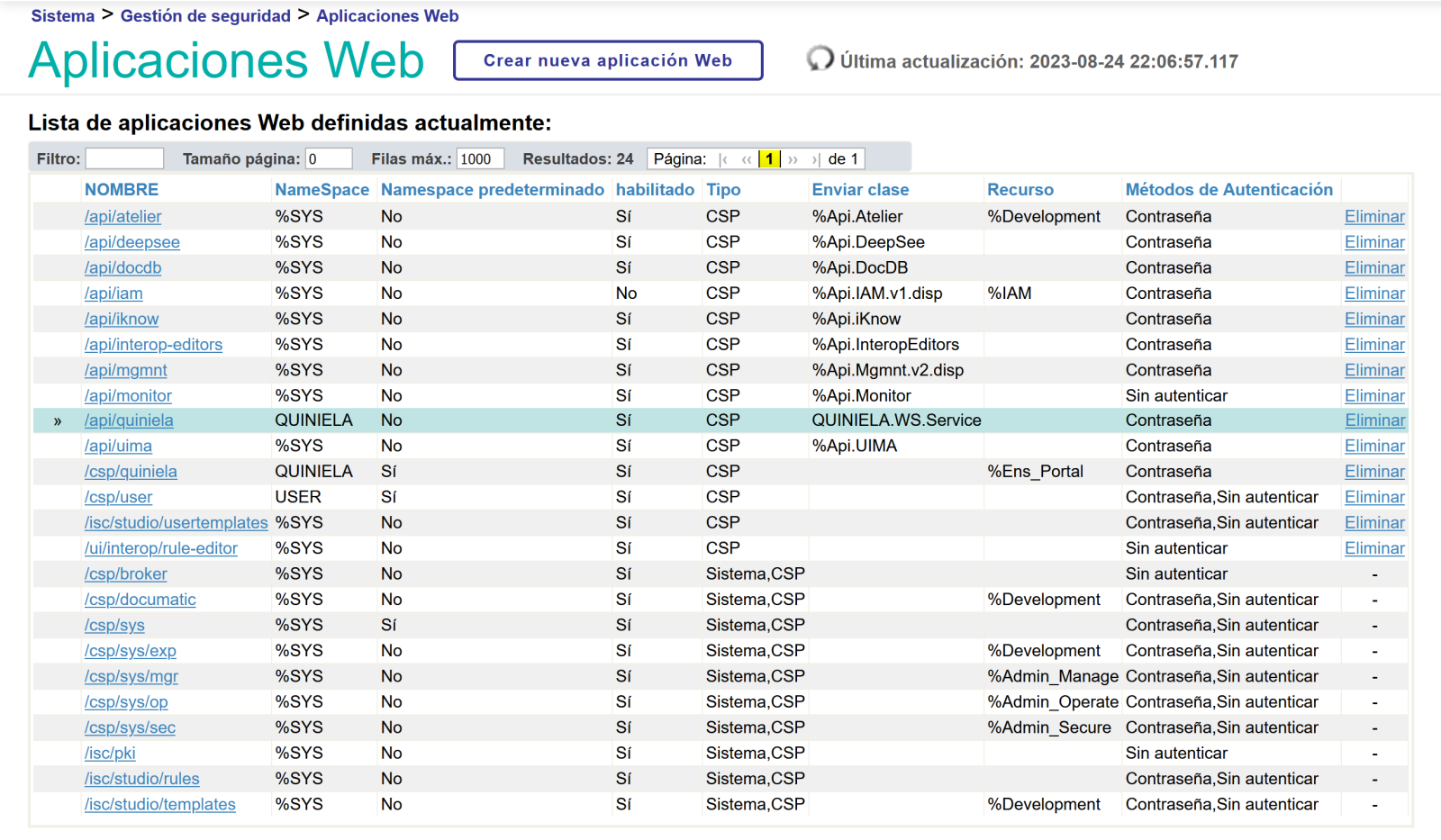The width and height of the screenshot is (1441, 840).
Task: Click the Crear nueva aplicación Web button
Action: 608,60
